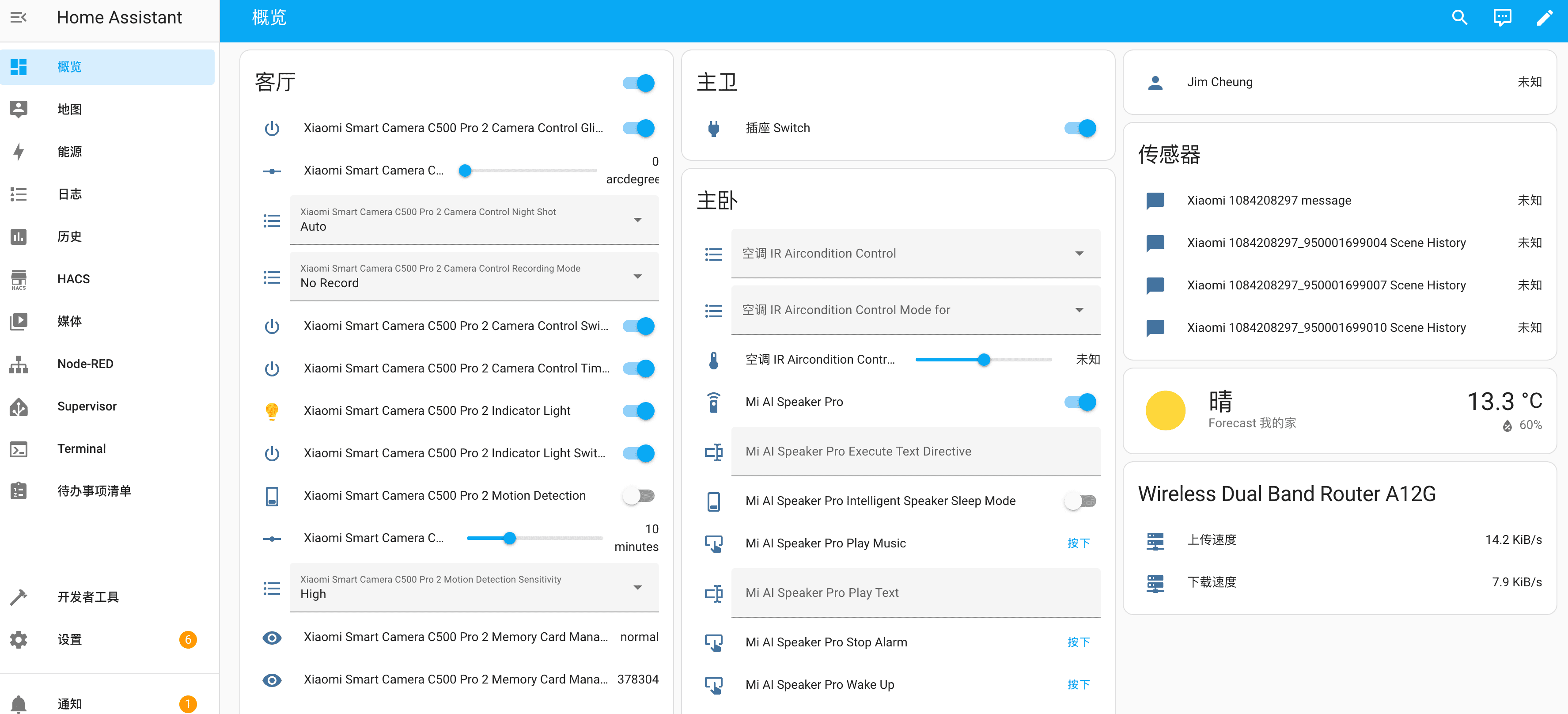
Task: Toggle Camera Control Swi... switch
Action: (x=639, y=326)
